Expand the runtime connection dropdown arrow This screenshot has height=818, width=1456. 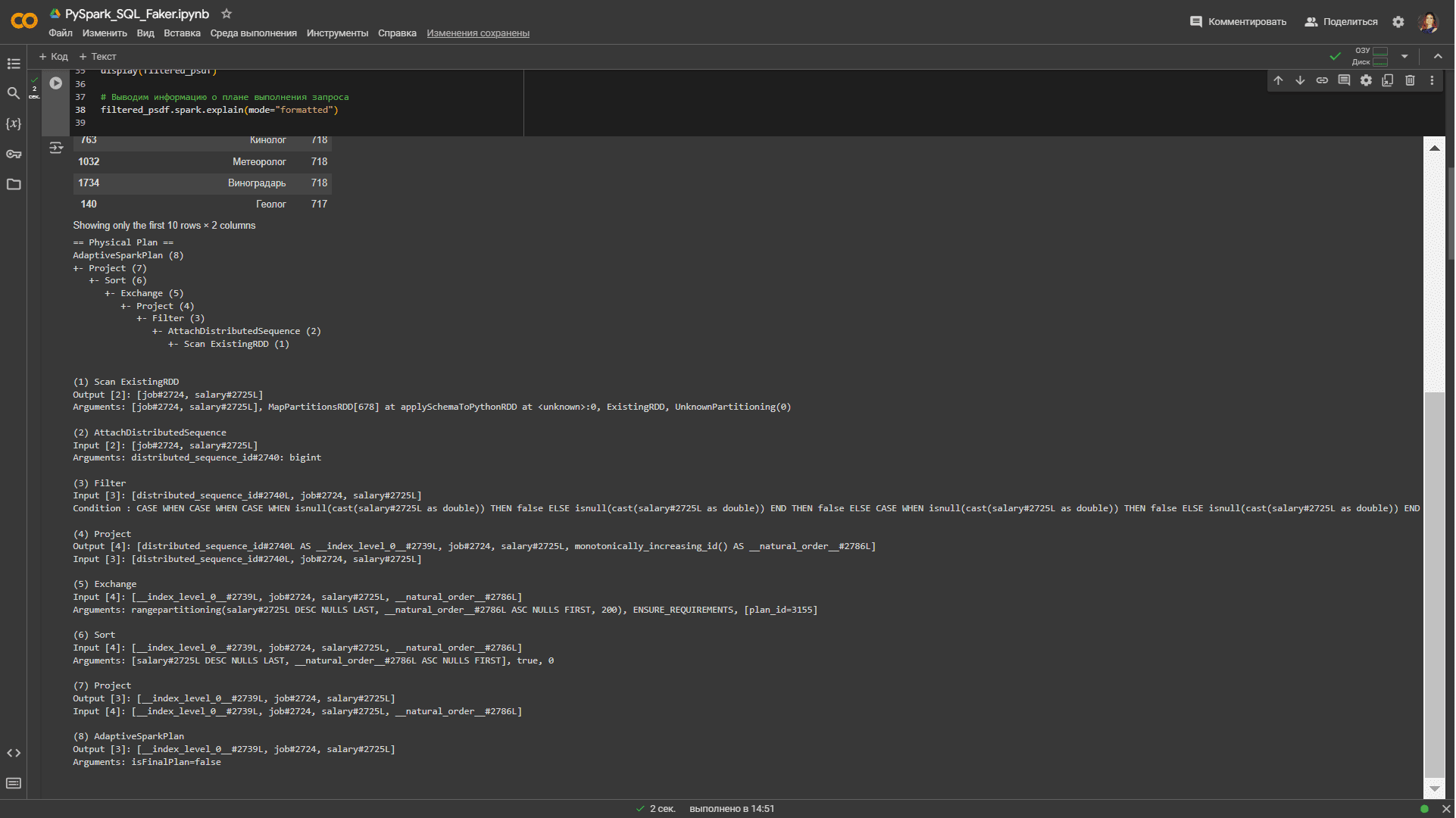[1405, 57]
